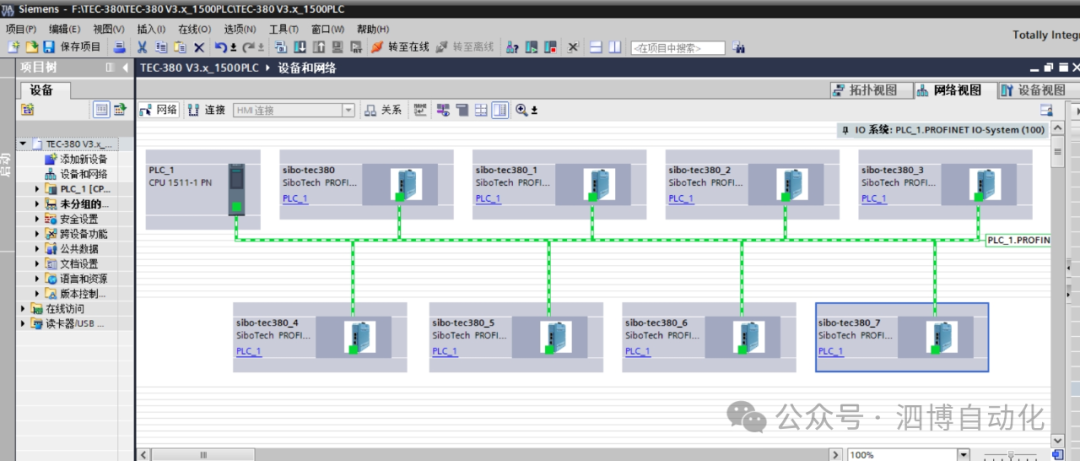Compile the project with the compile icon

(x=280, y=48)
